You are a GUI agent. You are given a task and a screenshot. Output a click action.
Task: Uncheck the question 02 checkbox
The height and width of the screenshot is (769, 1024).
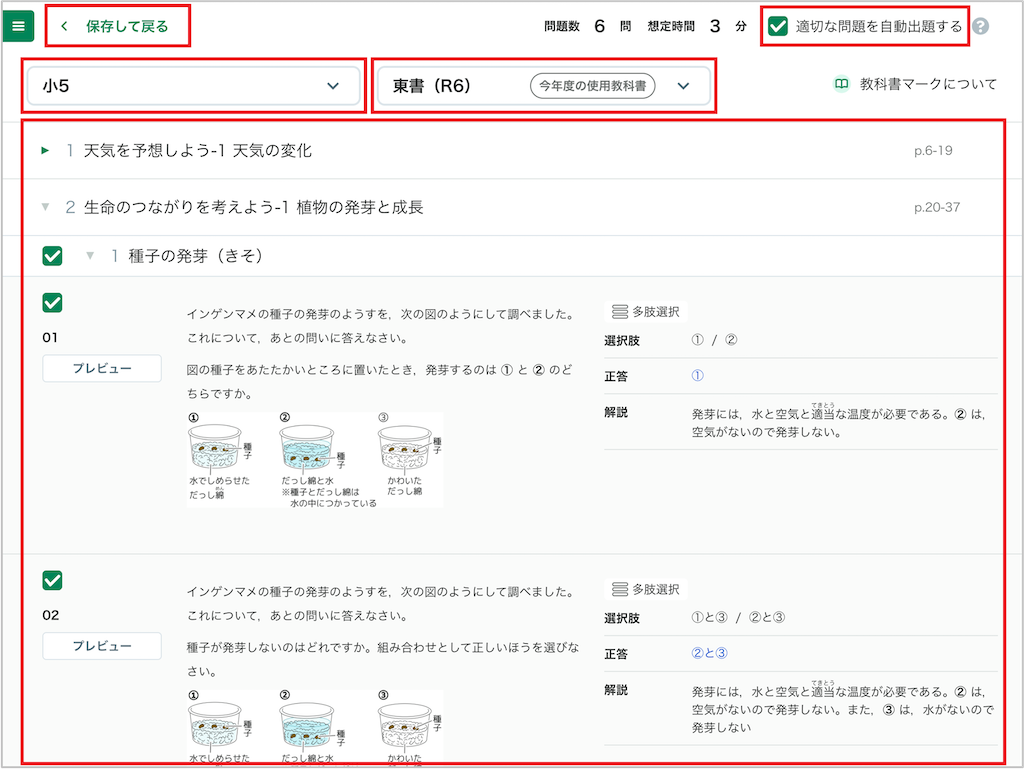pos(52,580)
